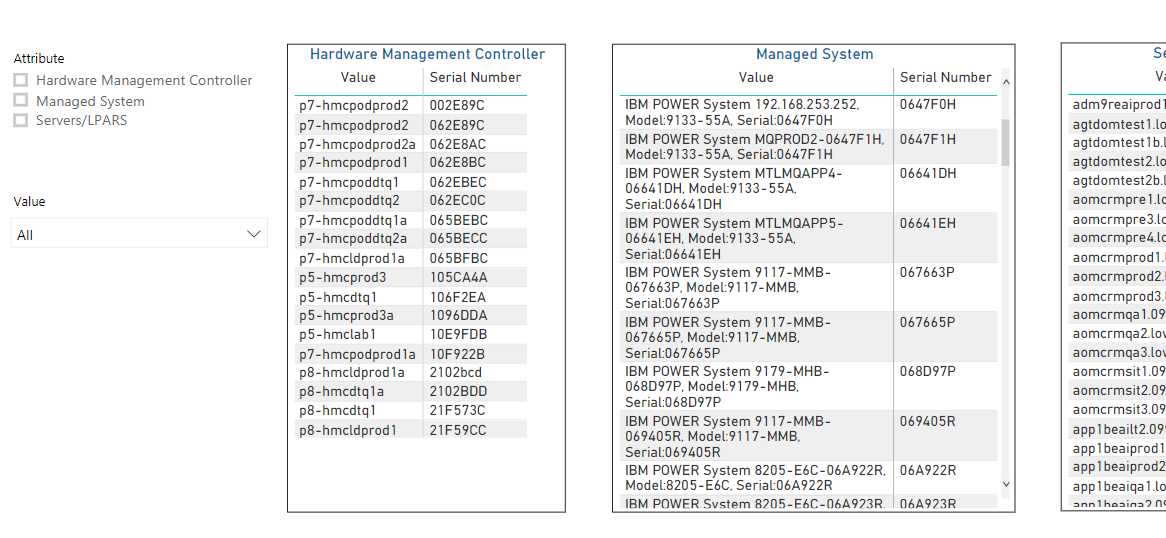The height and width of the screenshot is (538, 1166).
Task: Select IBM POWER System 192.168.253.252 row
Action: (x=809, y=112)
